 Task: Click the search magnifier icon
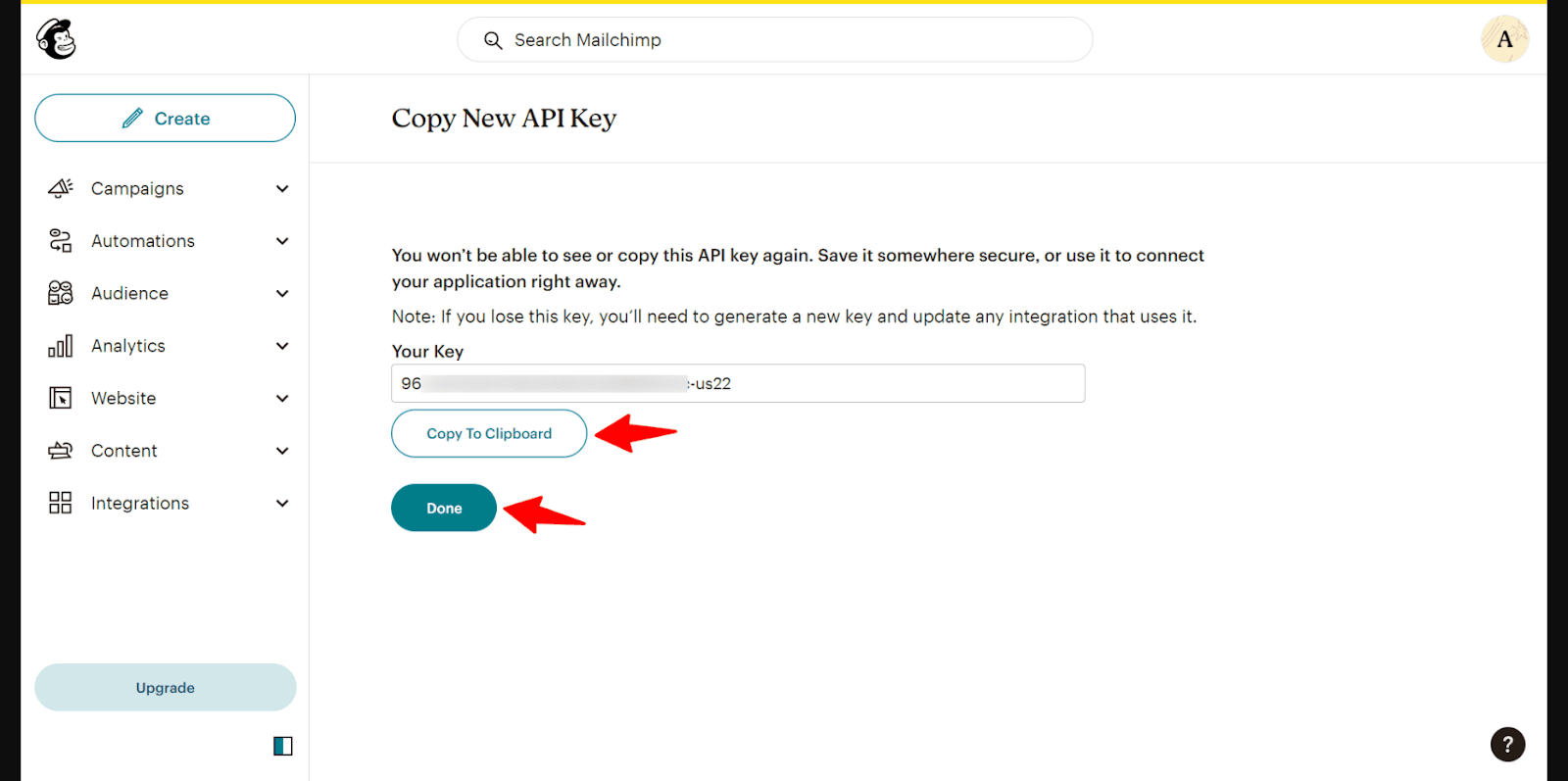pos(493,40)
